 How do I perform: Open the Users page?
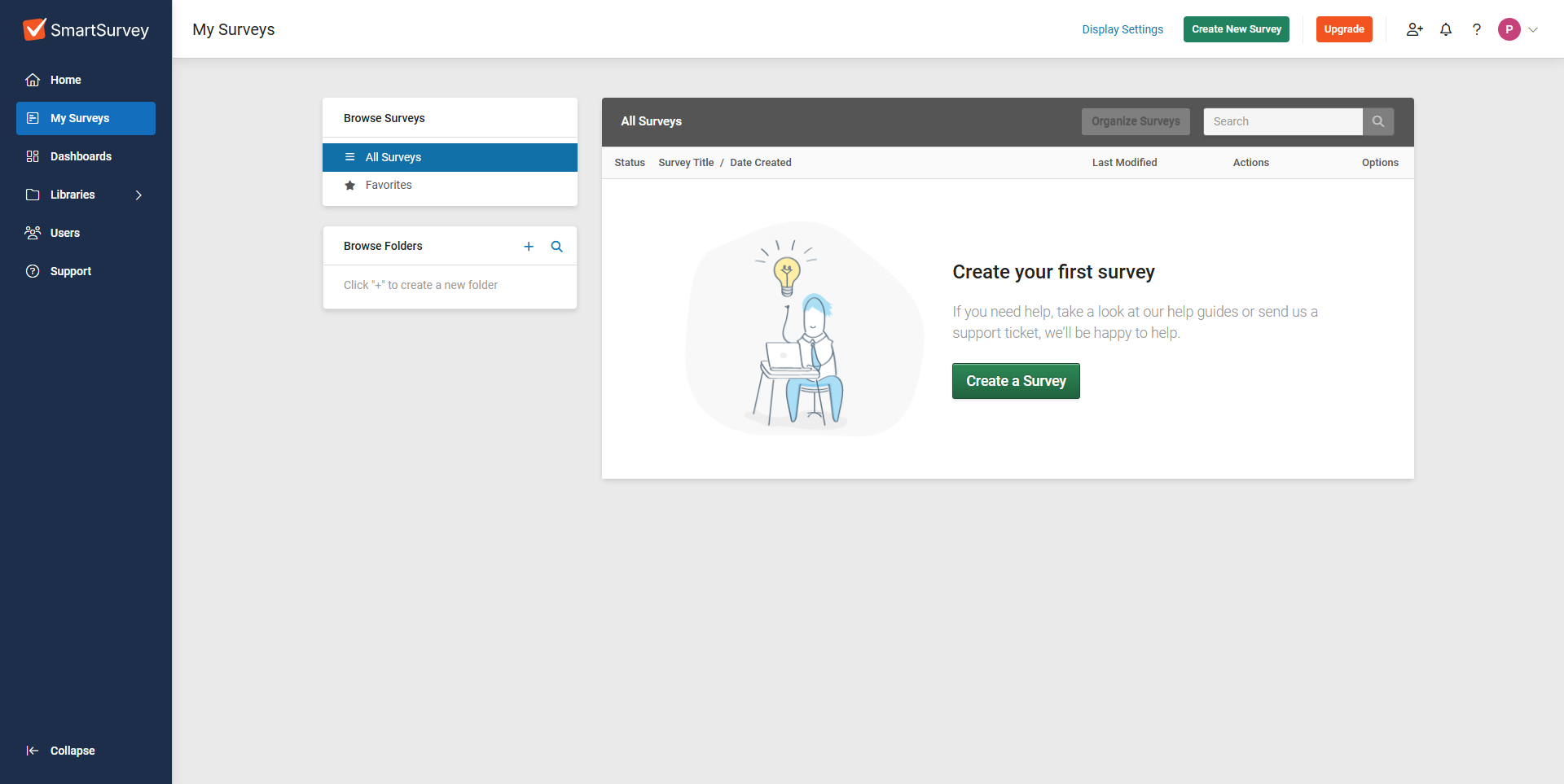pyautogui.click(x=65, y=233)
